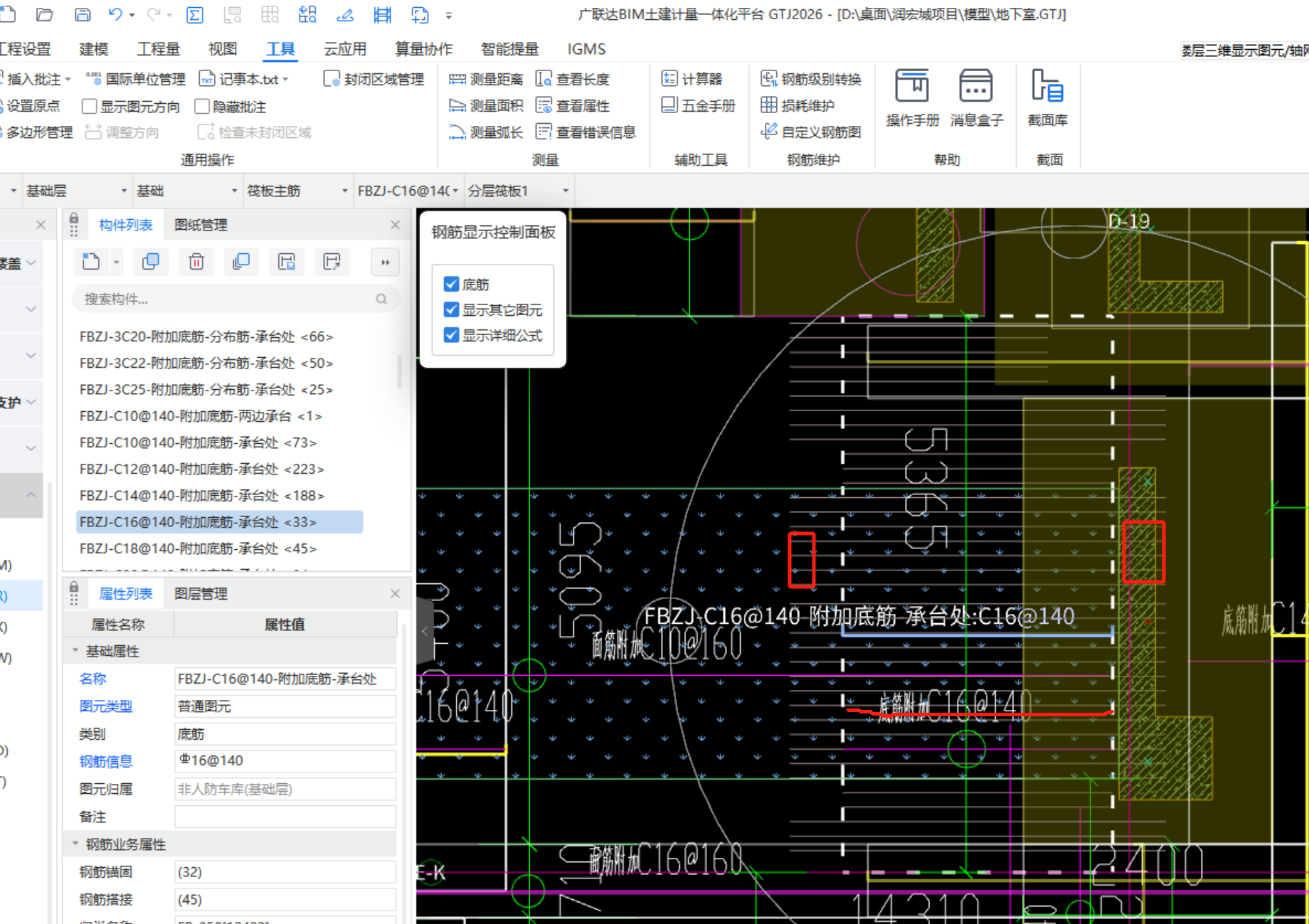Select FBZJ-C14@140-附加底筋-承台处 <188> component

coord(201,495)
